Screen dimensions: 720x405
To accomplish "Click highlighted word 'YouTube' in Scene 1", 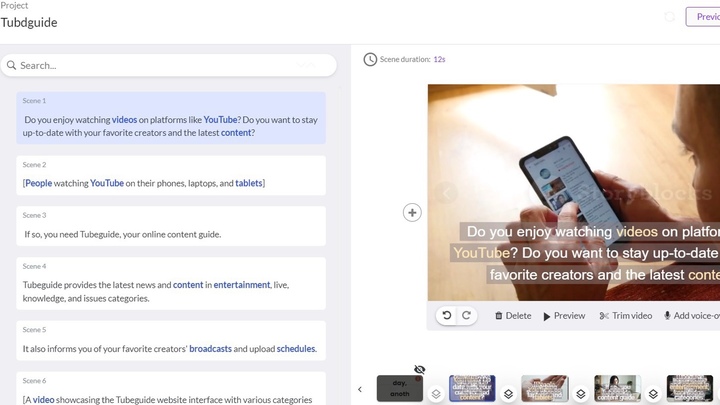I will (220, 120).
